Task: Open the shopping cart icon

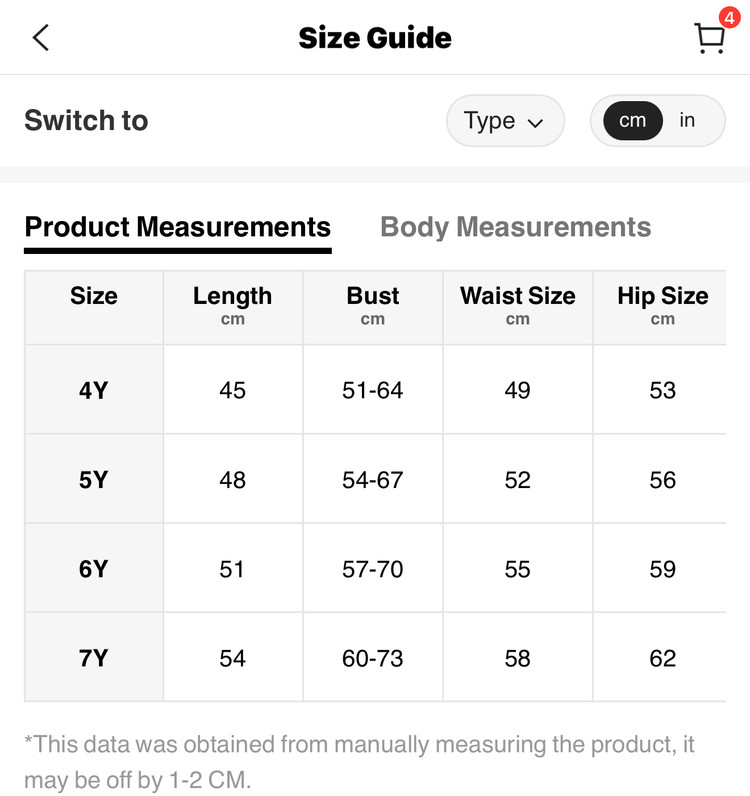Action: [x=709, y=38]
